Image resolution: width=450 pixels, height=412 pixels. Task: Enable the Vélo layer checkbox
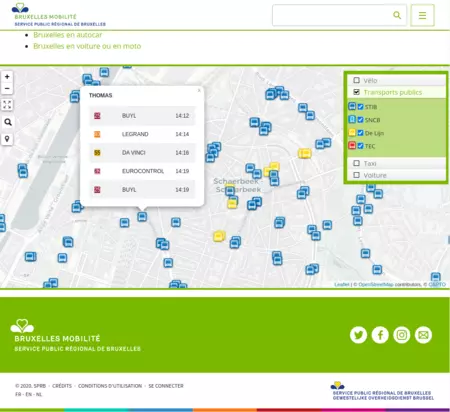356,80
